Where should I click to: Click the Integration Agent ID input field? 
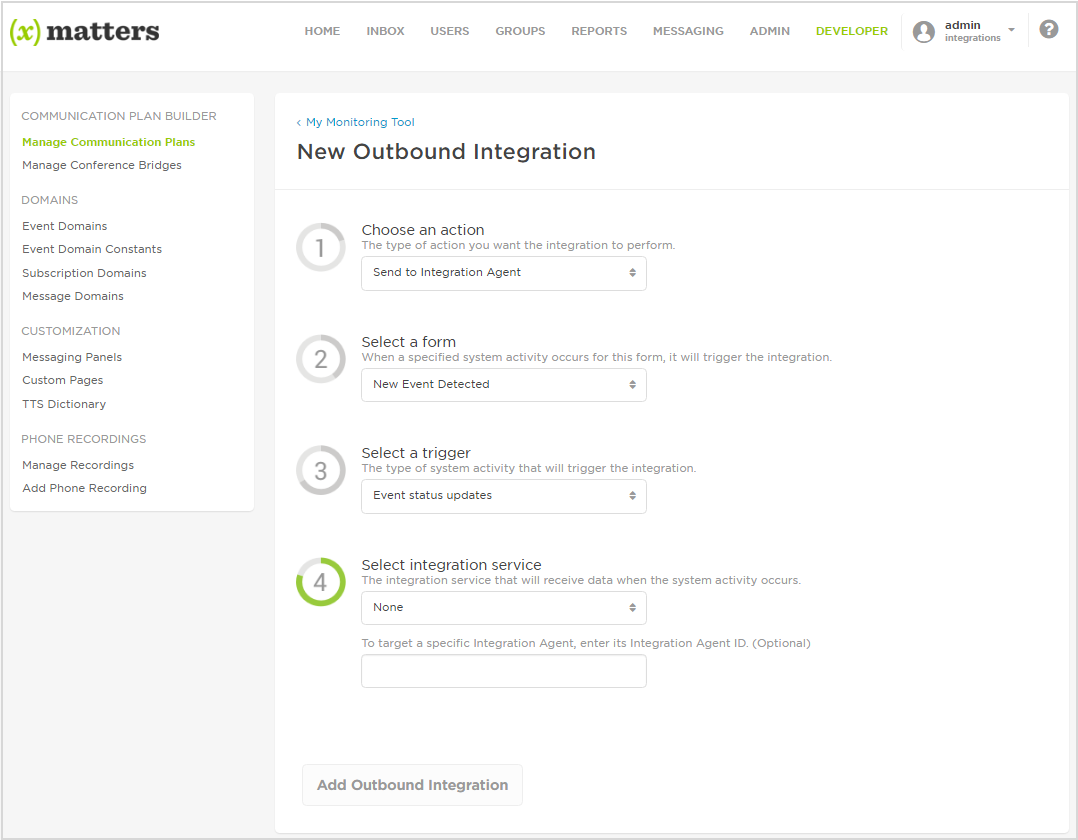pyautogui.click(x=503, y=671)
